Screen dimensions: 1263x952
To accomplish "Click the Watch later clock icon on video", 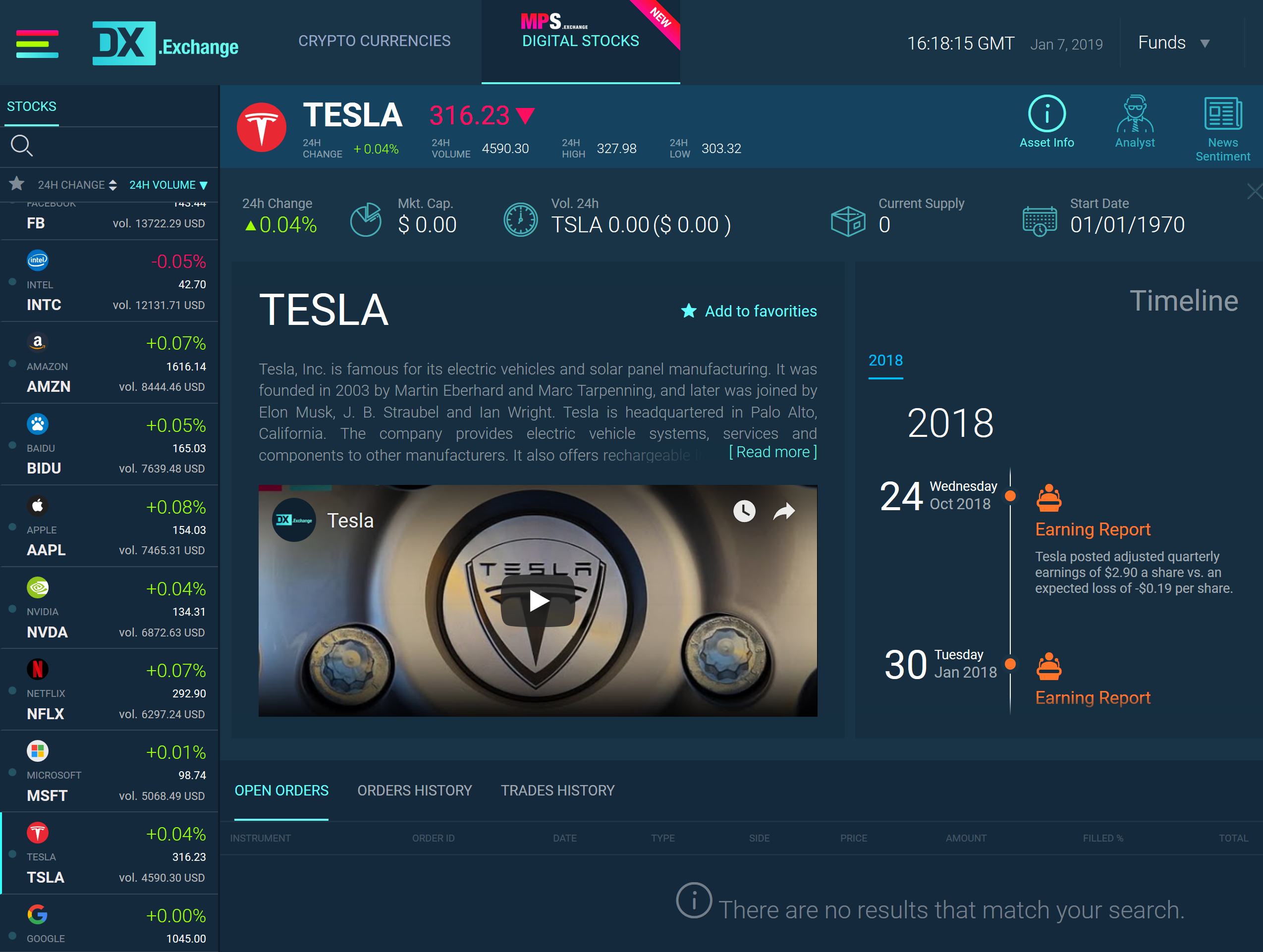I will 744,511.
